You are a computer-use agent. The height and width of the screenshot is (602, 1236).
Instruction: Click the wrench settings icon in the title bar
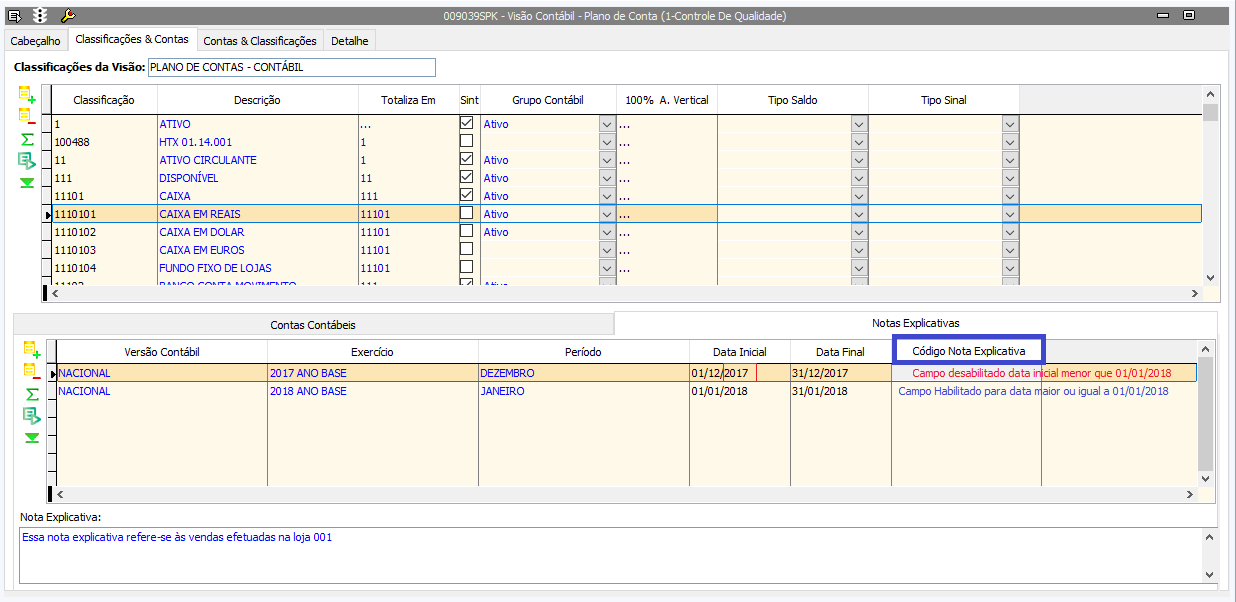coord(68,15)
